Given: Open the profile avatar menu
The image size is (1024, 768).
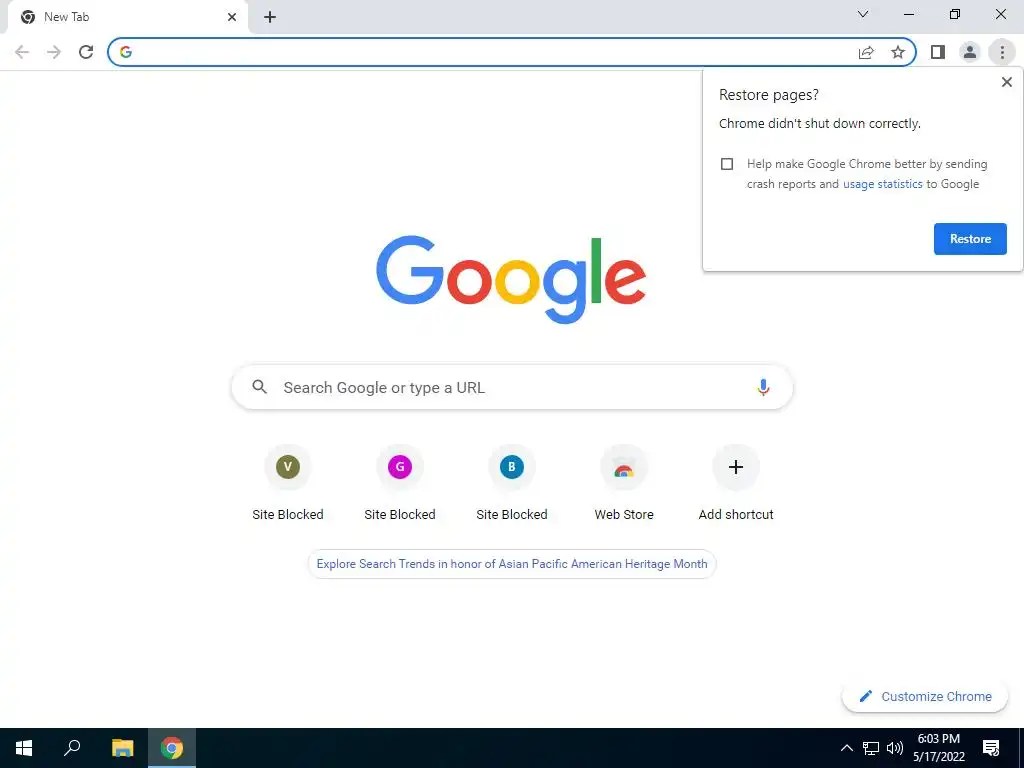Looking at the screenshot, I should (970, 52).
